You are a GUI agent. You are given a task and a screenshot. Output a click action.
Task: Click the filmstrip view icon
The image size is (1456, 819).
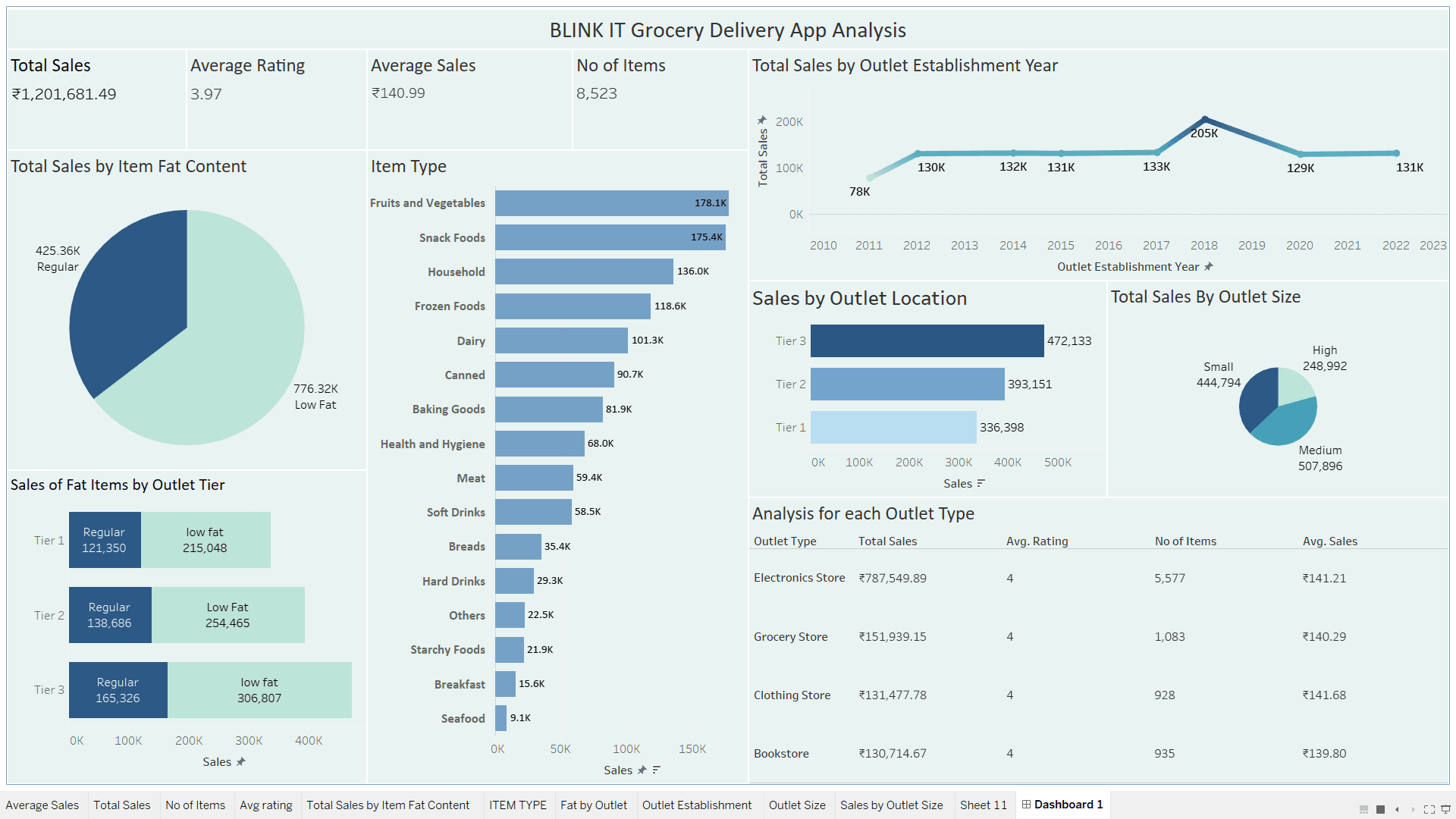pos(1363,809)
